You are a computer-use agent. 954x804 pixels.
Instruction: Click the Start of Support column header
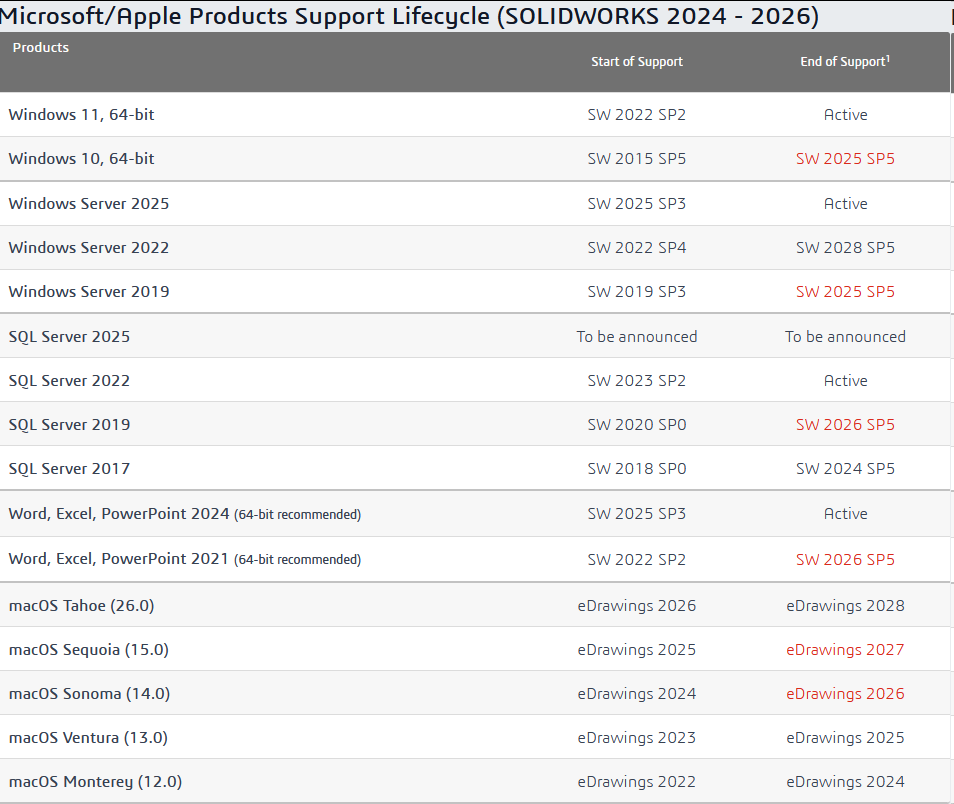point(636,61)
